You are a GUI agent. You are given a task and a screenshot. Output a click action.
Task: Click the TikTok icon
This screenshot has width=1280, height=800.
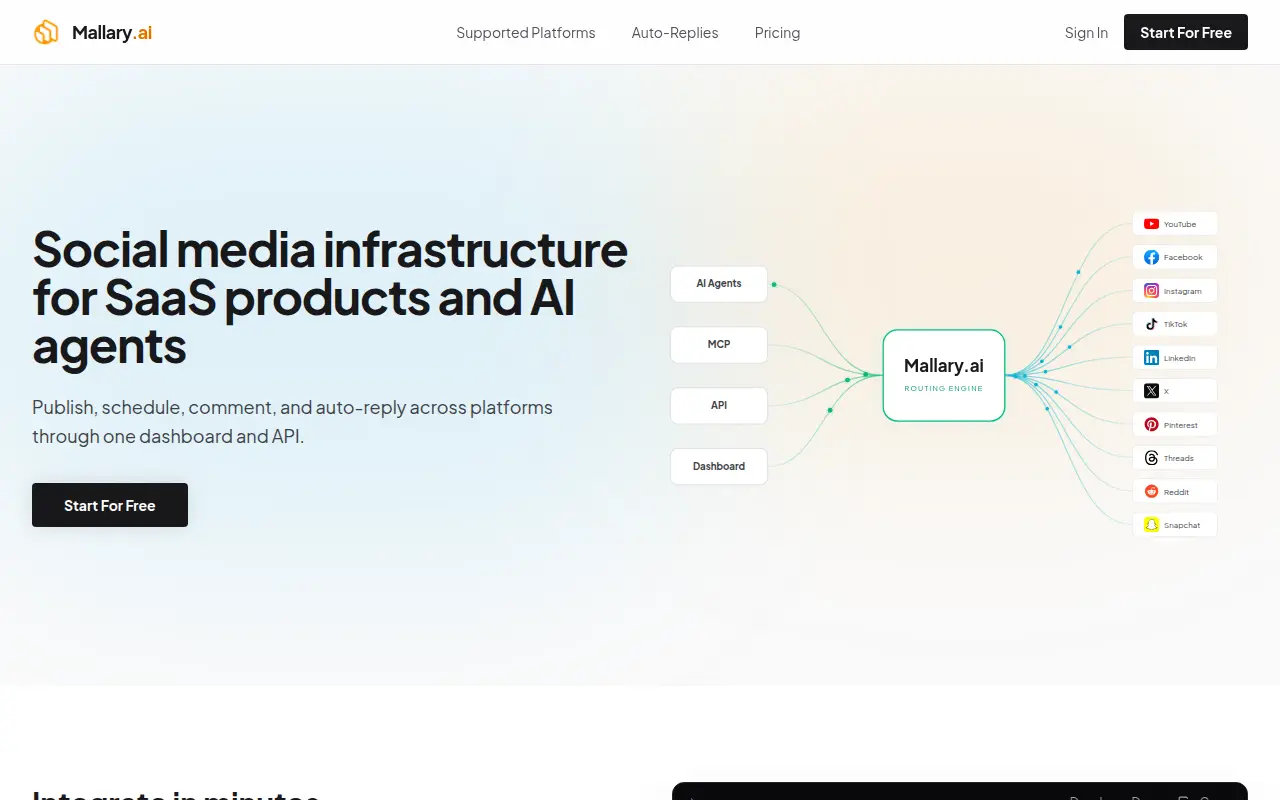click(1151, 324)
